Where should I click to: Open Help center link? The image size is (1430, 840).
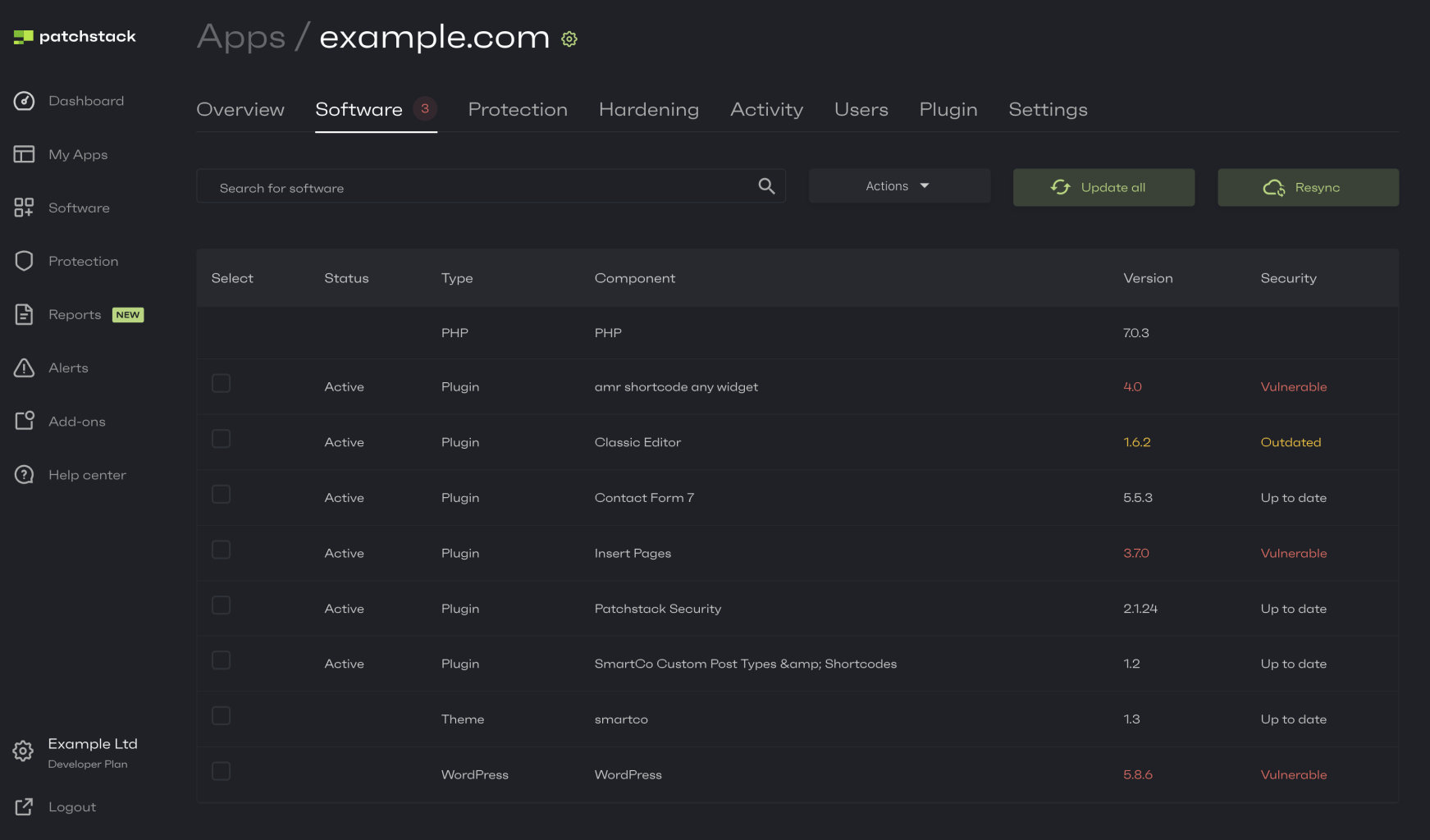87,475
